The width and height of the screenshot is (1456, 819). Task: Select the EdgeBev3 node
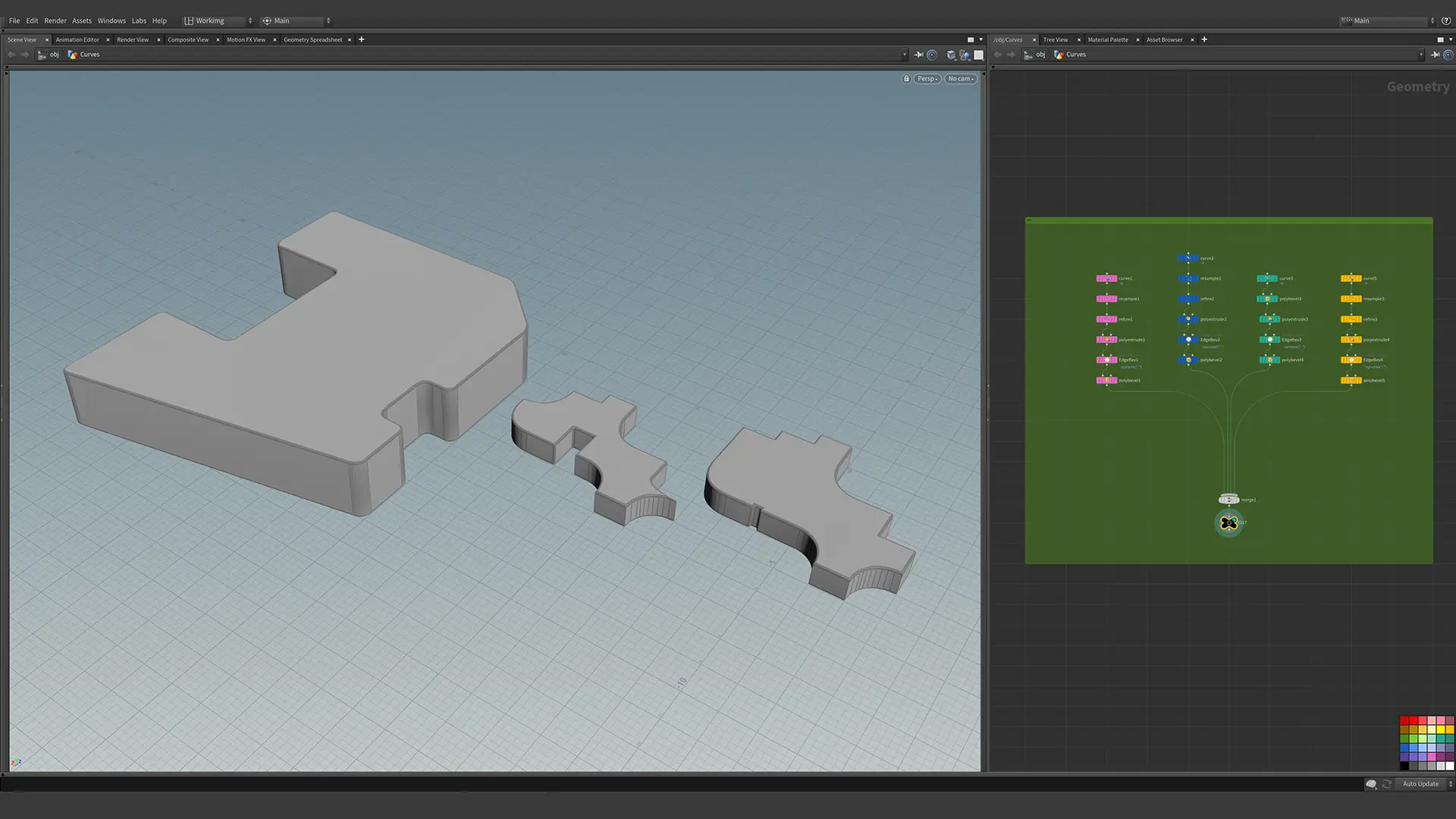pos(1270,340)
